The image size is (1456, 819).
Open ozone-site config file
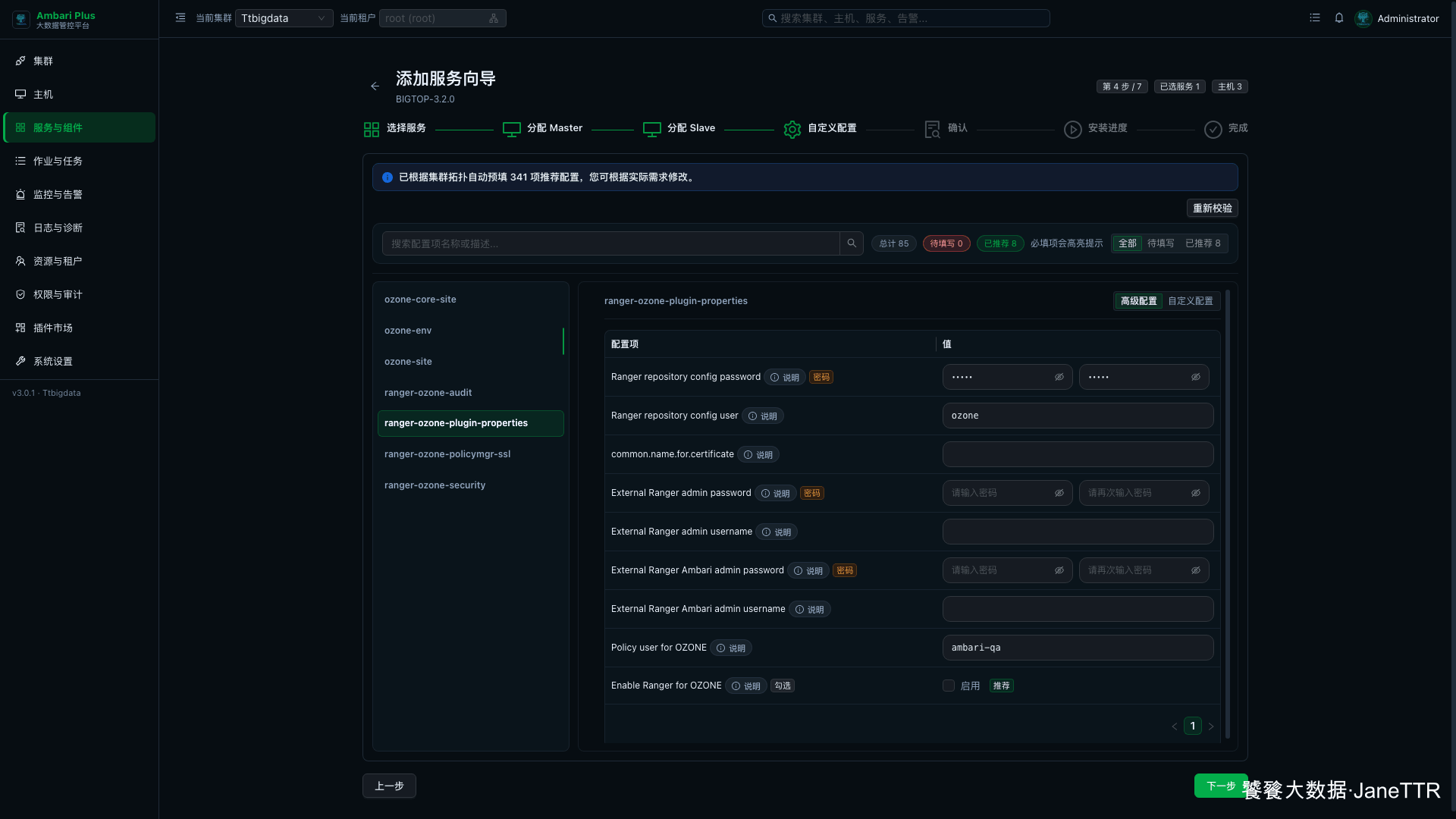470,362
